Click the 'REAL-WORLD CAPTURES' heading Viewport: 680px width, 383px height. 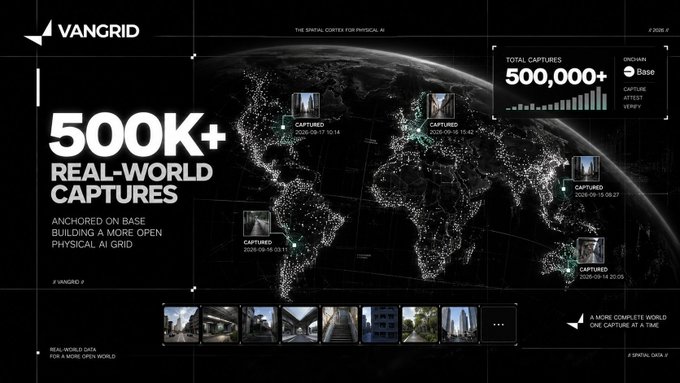[x=131, y=183]
